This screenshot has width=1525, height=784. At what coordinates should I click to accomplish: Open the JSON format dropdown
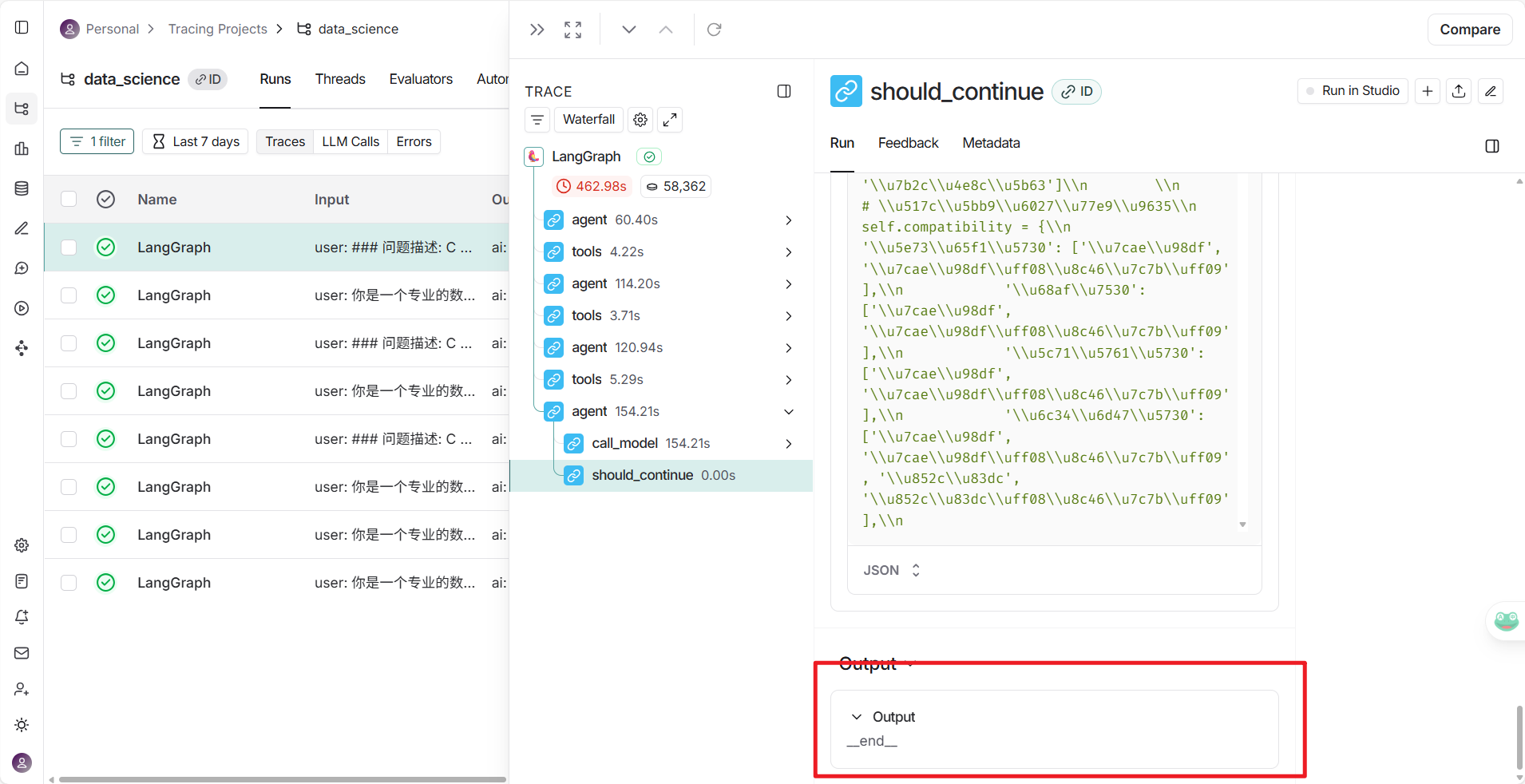pyautogui.click(x=892, y=570)
